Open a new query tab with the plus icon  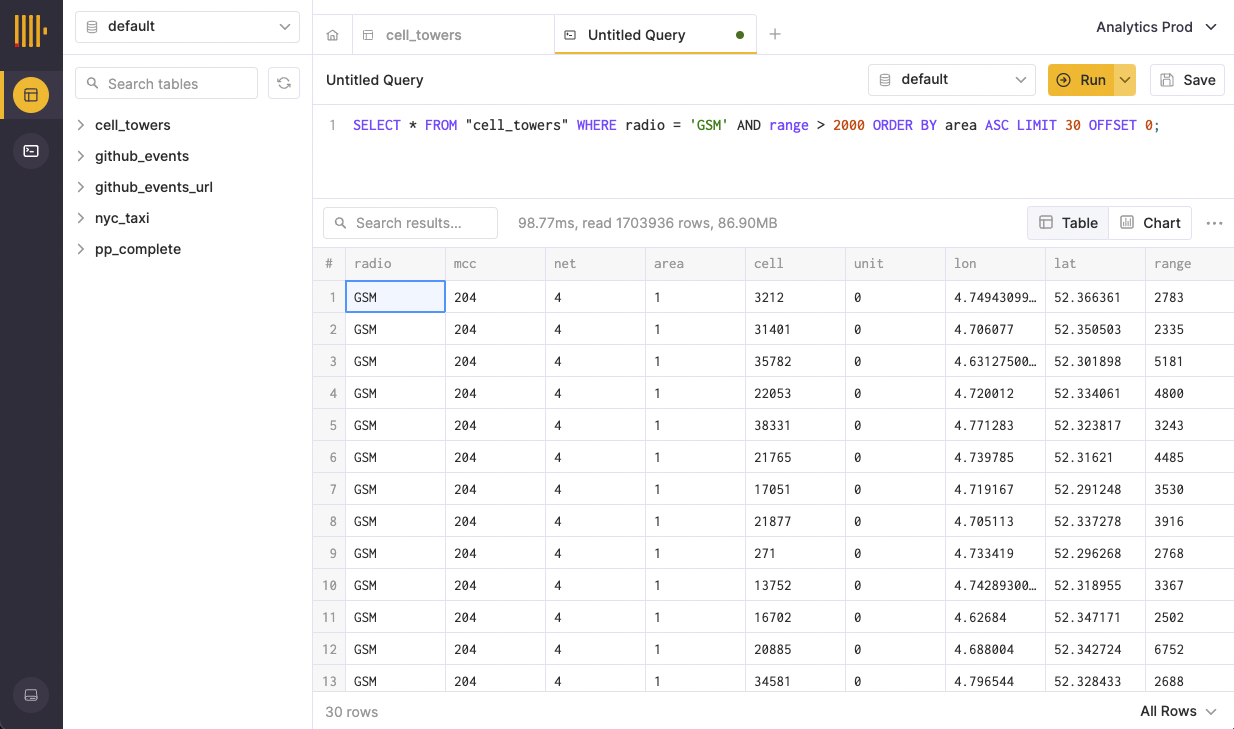[775, 33]
